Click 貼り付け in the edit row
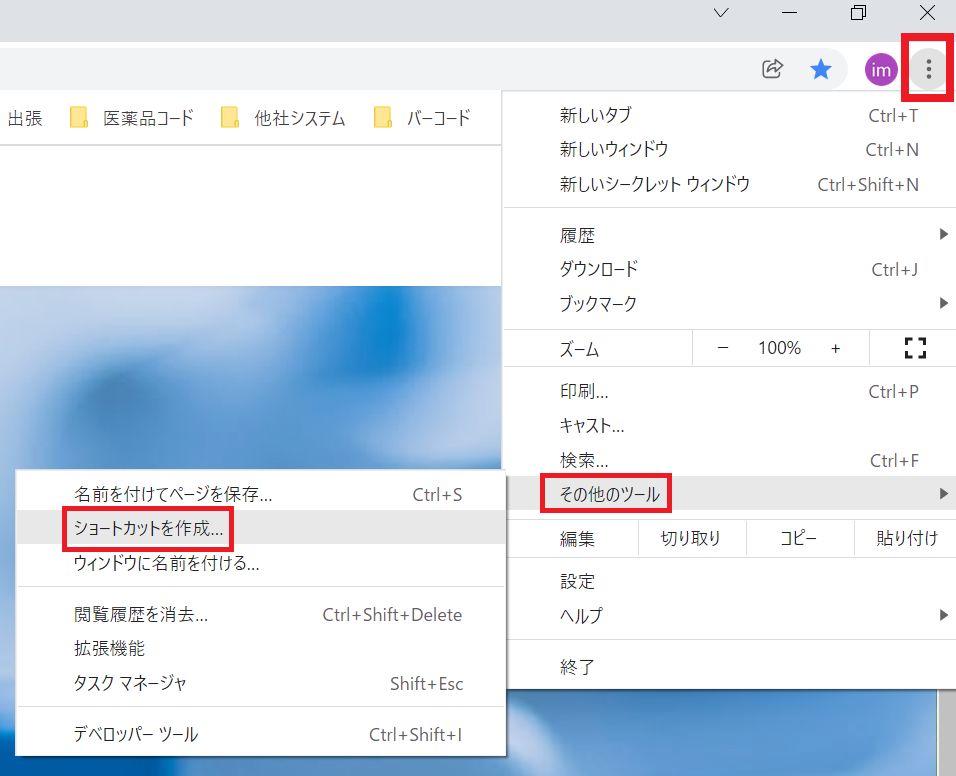This screenshot has width=956, height=776. (906, 538)
